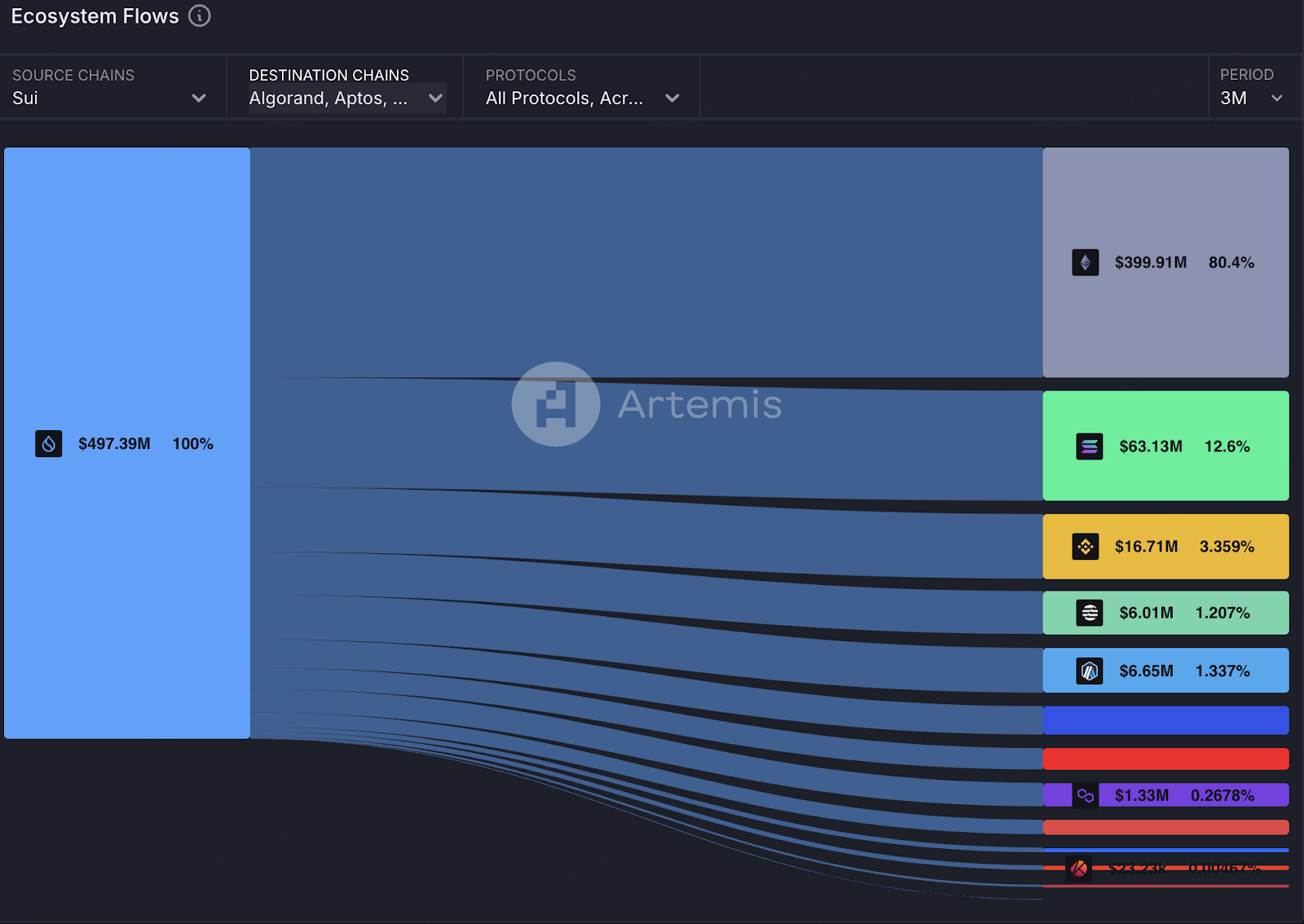Click the Ecosystem Flows title
This screenshot has height=924, width=1304.
[95, 16]
